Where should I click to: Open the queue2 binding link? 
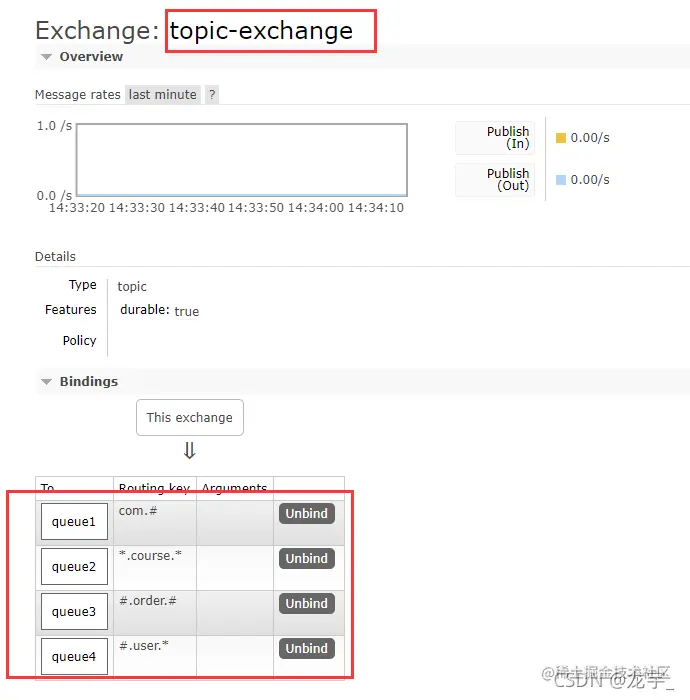74,567
